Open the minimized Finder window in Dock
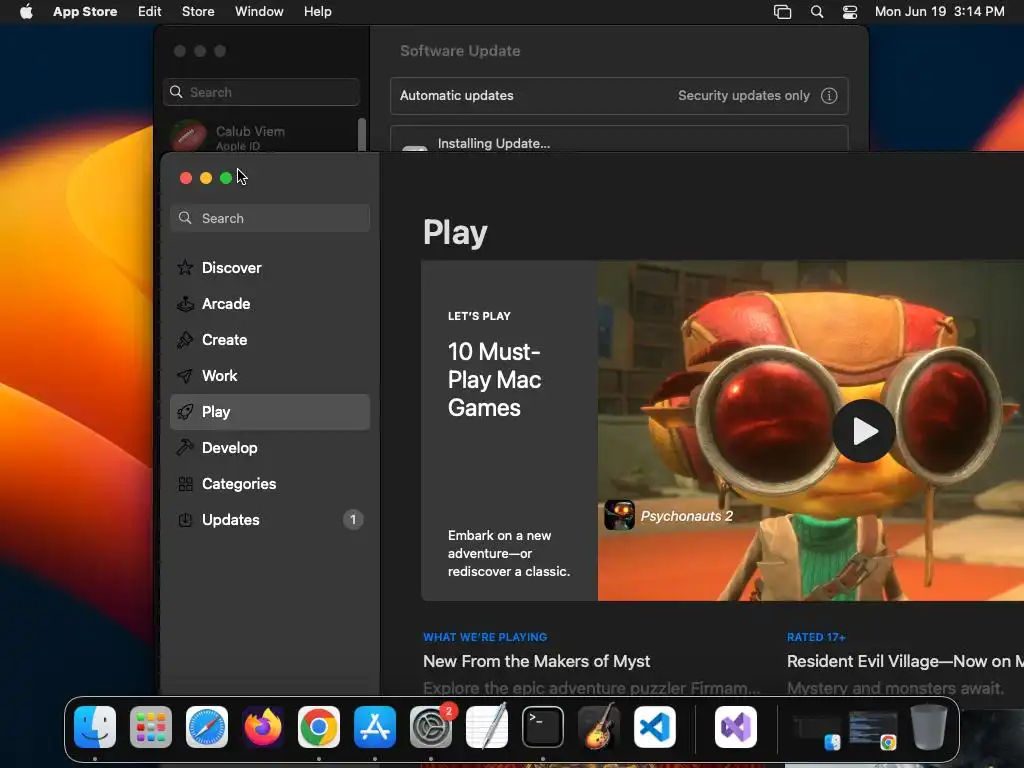 (x=816, y=731)
